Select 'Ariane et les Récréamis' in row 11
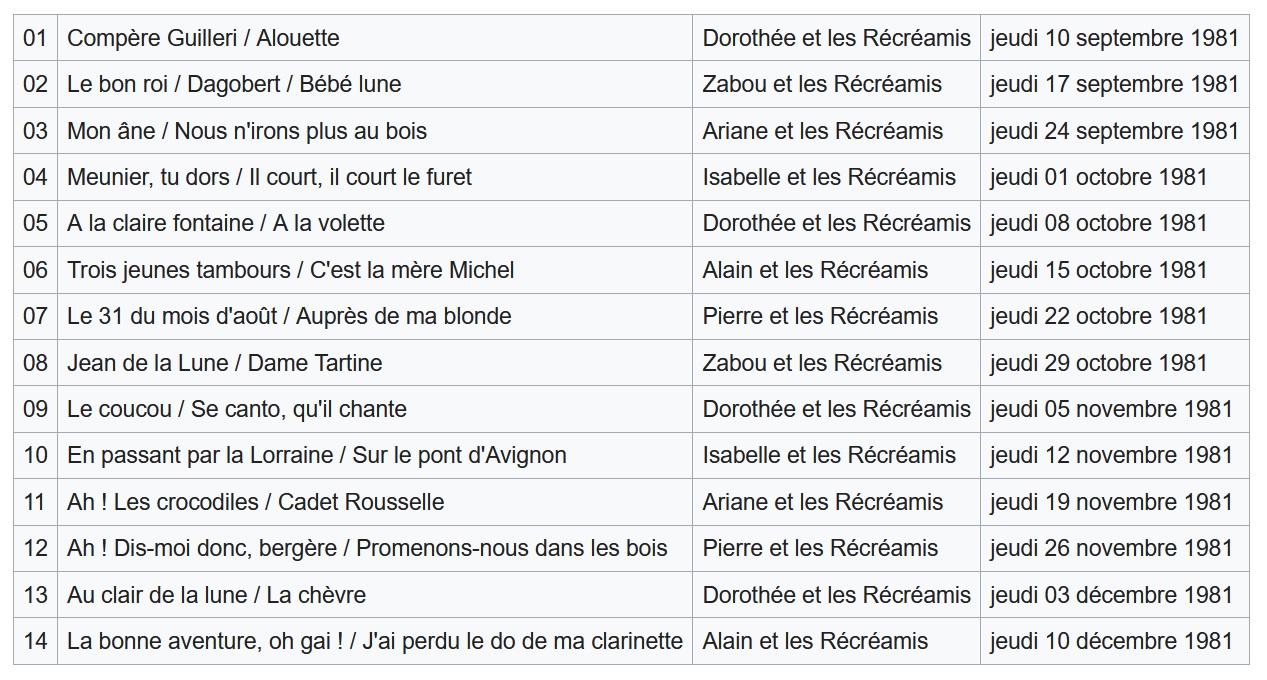The width and height of the screenshot is (1267, 680). click(823, 502)
